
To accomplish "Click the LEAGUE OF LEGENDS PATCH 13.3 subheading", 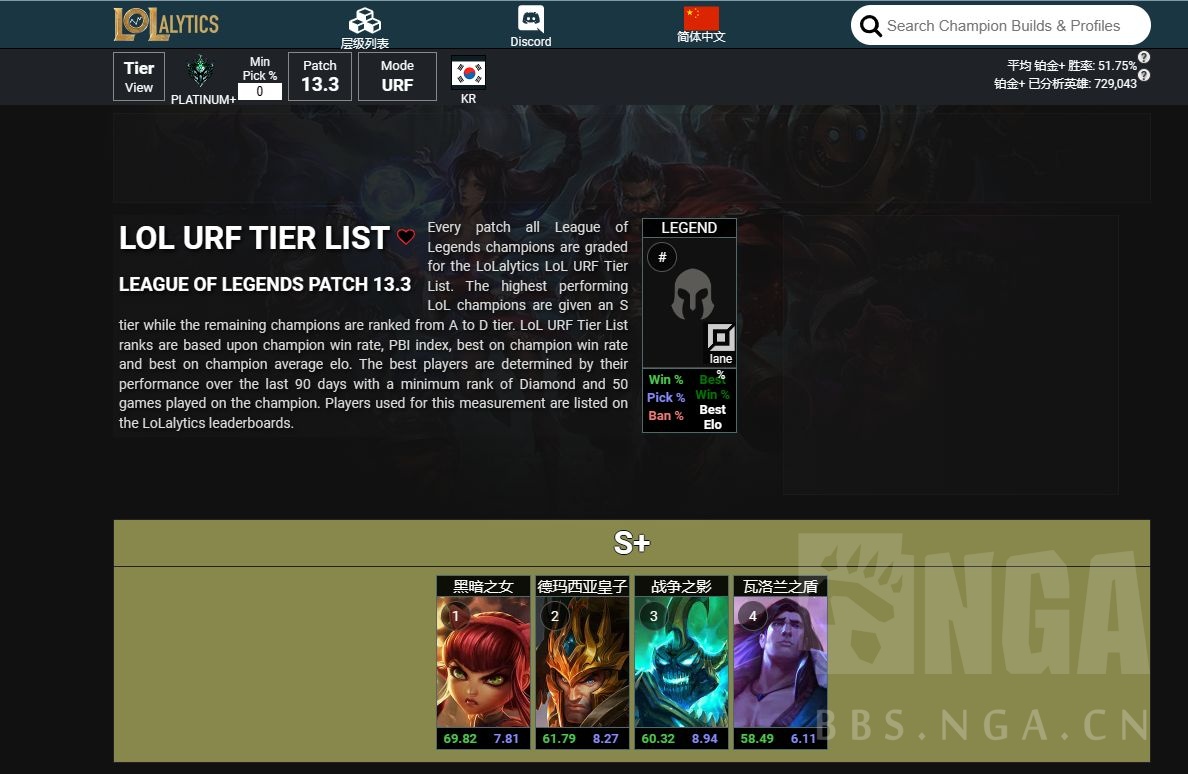I will (x=264, y=284).
